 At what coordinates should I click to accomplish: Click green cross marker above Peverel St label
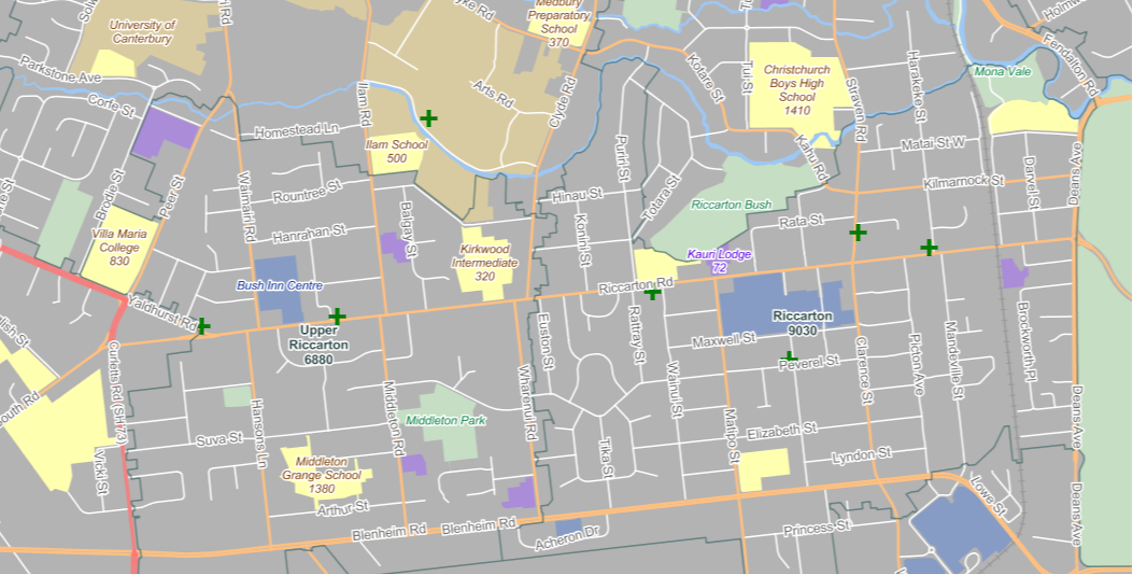tap(790, 356)
